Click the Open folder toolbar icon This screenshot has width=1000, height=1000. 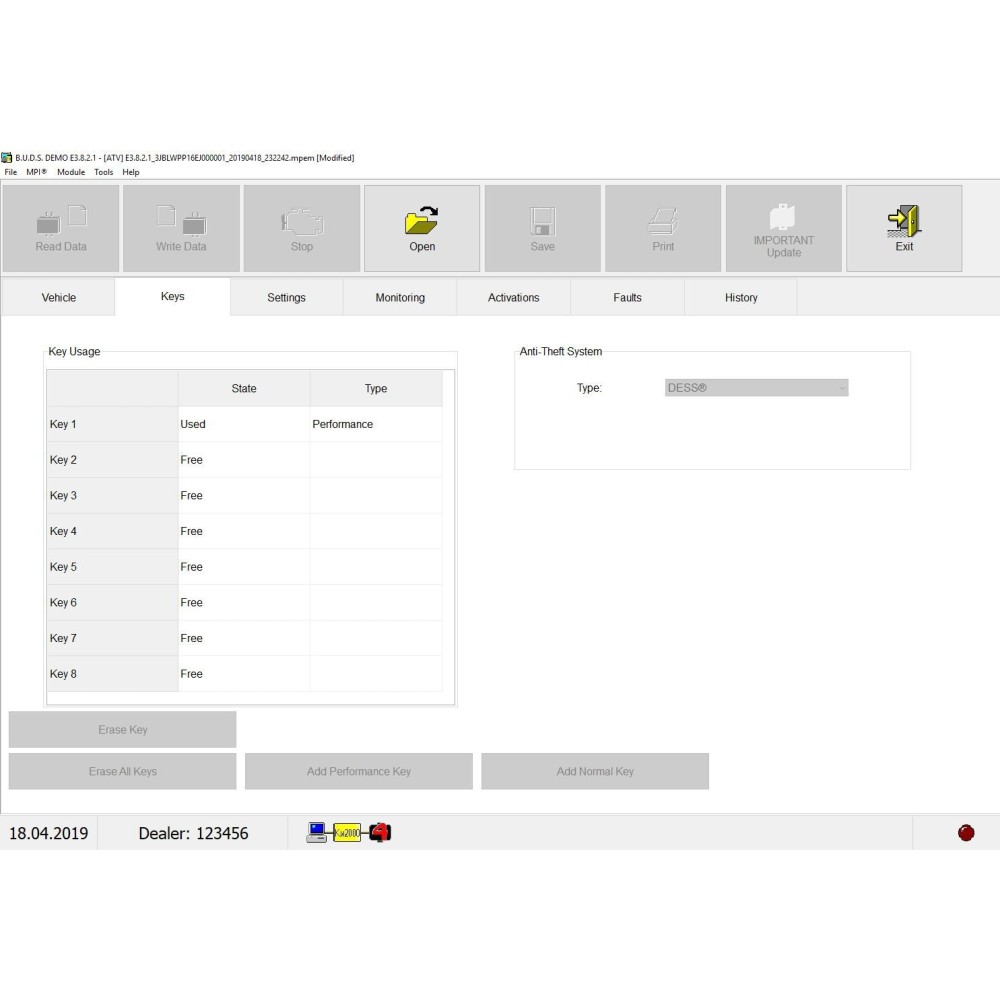422,221
